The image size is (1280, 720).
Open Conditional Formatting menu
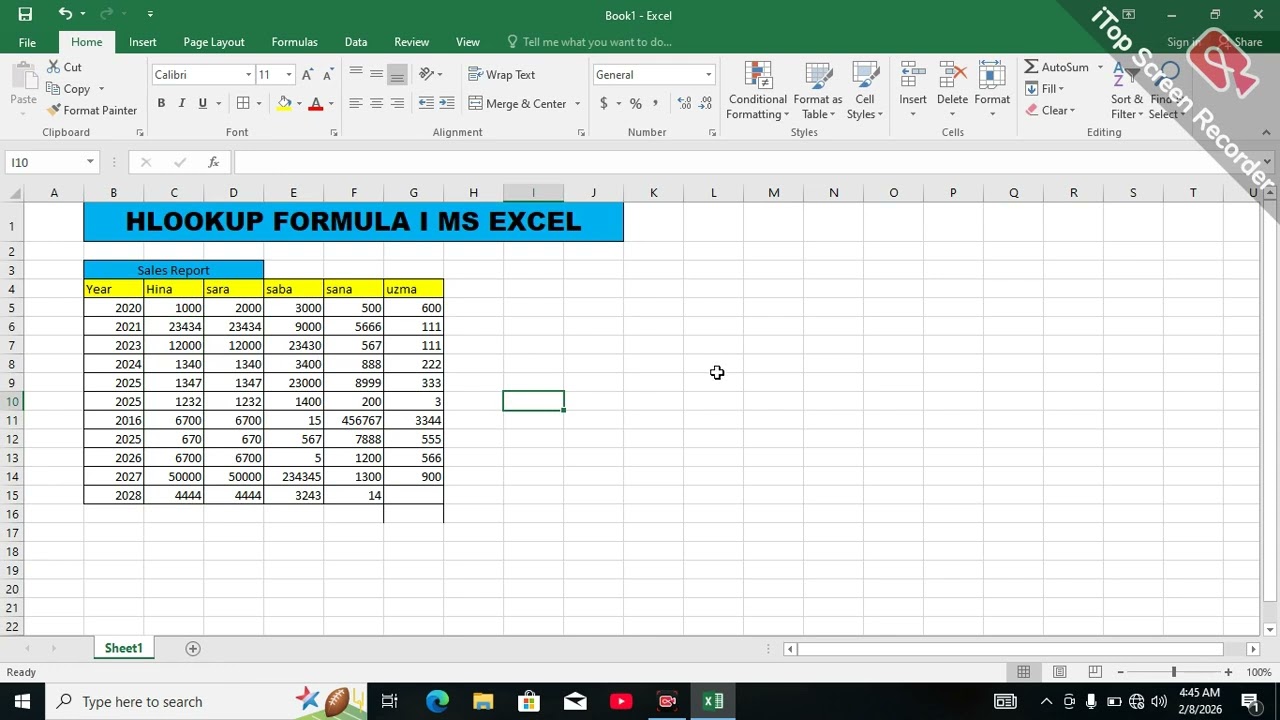click(758, 91)
